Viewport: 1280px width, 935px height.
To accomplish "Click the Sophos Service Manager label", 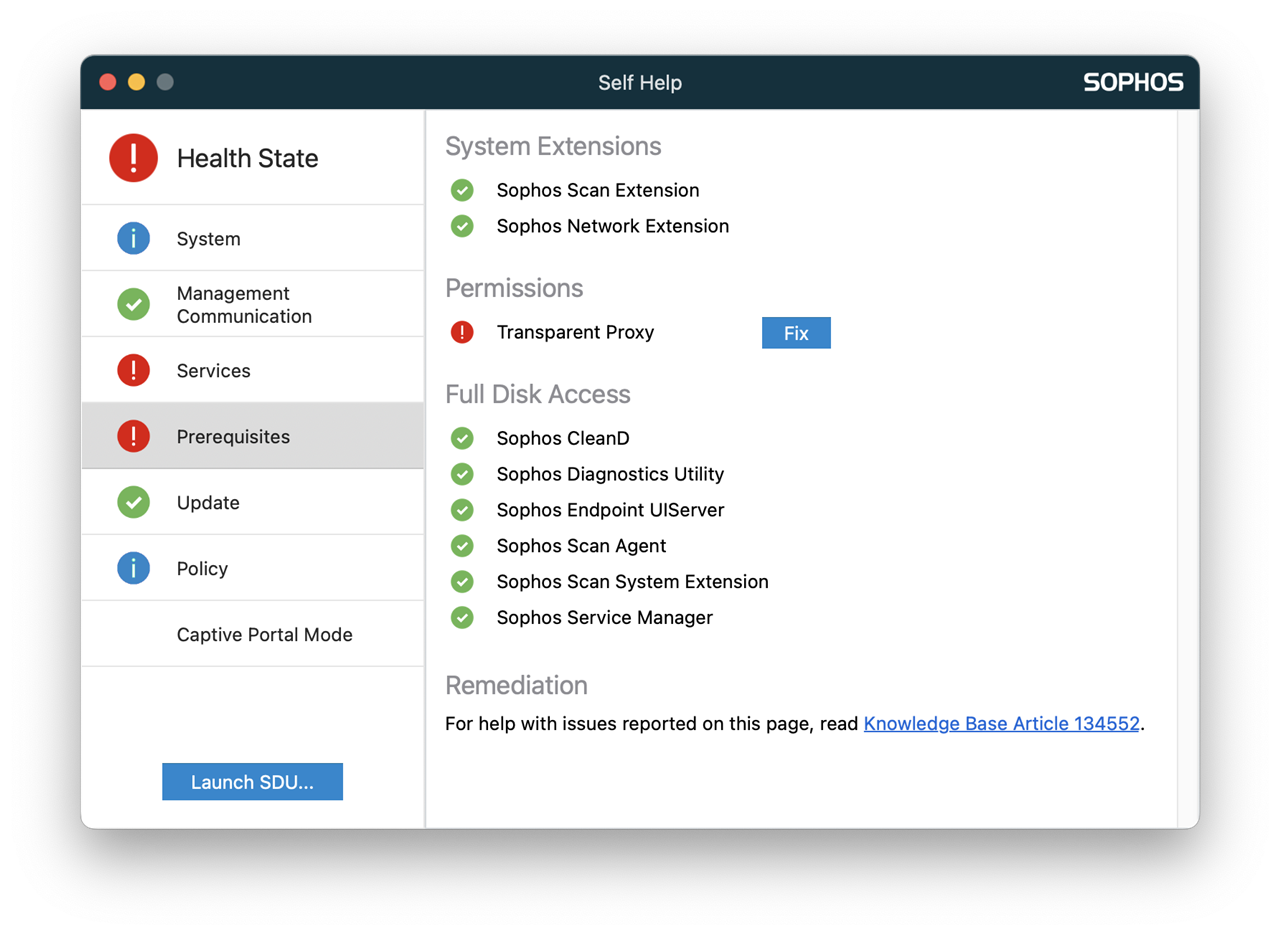I will pyautogui.click(x=605, y=618).
